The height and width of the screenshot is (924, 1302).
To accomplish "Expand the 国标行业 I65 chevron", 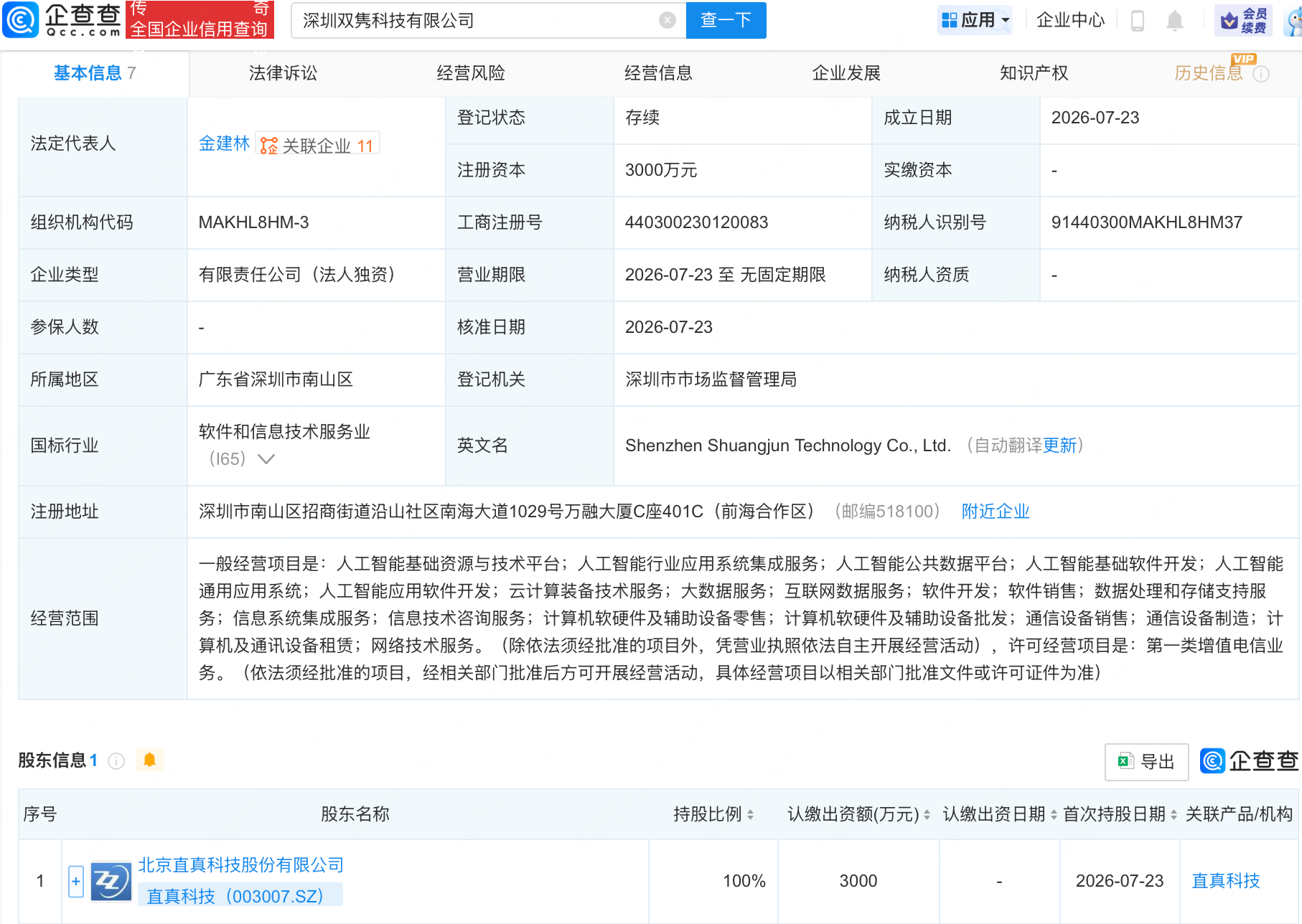I will 266,459.
